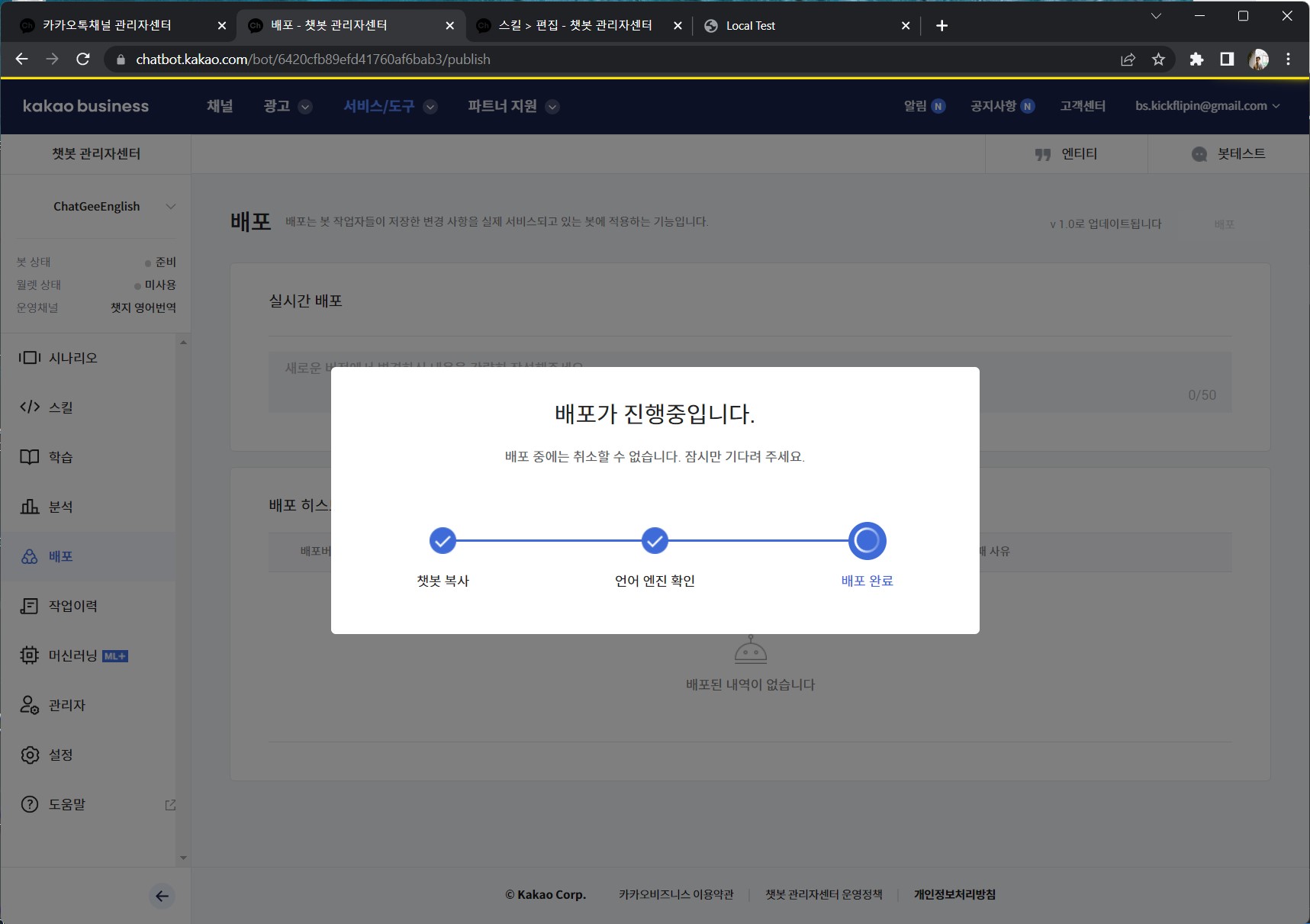Click the 배포 publish button at top right
Screen dimensions: 1310x924
(1224, 224)
